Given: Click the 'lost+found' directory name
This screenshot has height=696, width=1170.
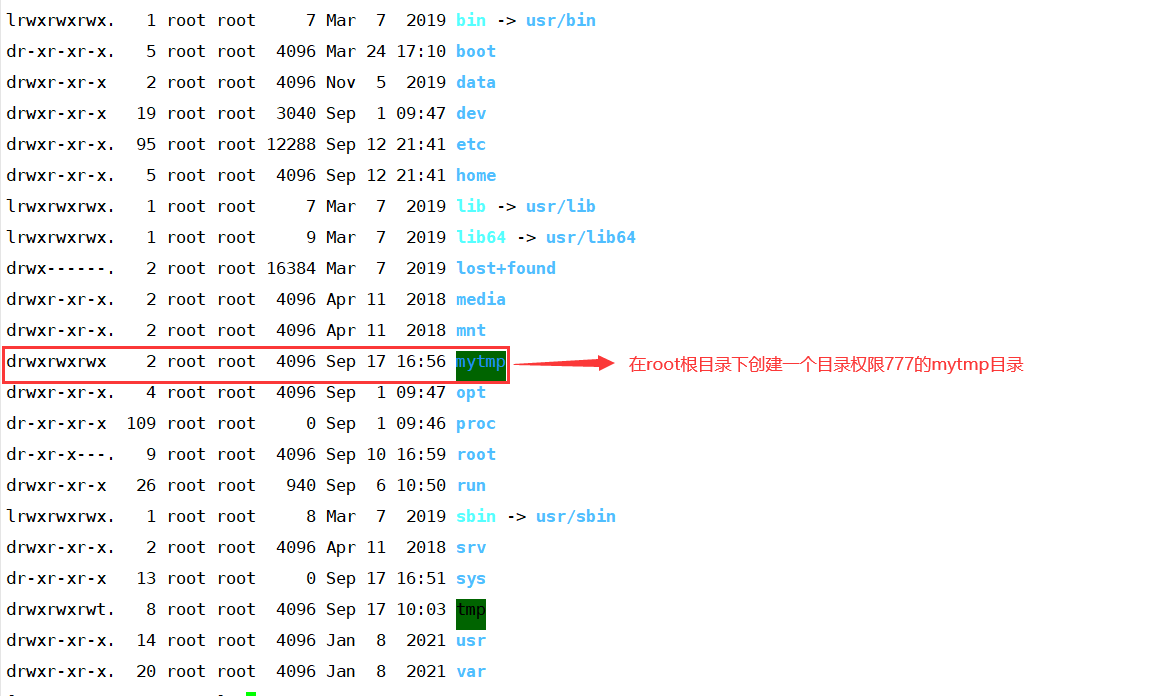Looking at the screenshot, I should click(x=506, y=269).
